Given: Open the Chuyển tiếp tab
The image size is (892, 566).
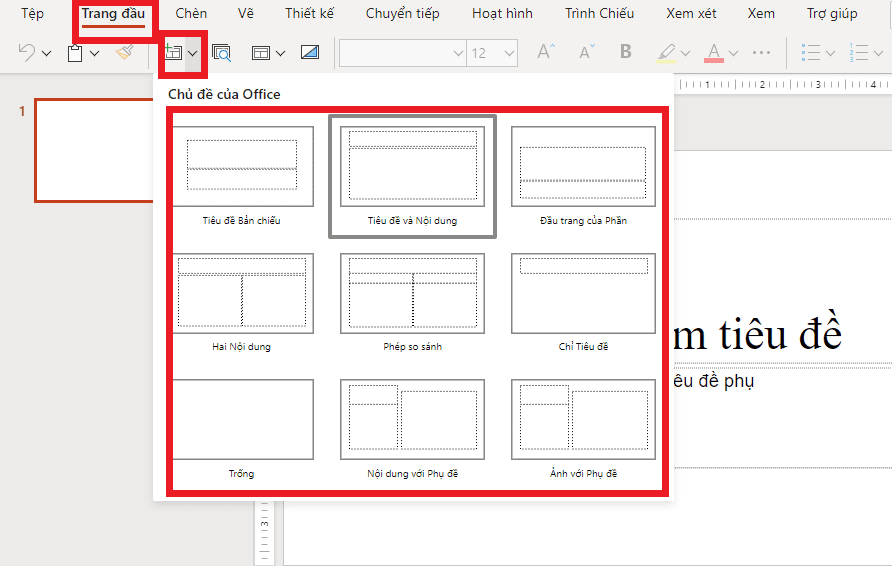Looking at the screenshot, I should click(x=403, y=13).
